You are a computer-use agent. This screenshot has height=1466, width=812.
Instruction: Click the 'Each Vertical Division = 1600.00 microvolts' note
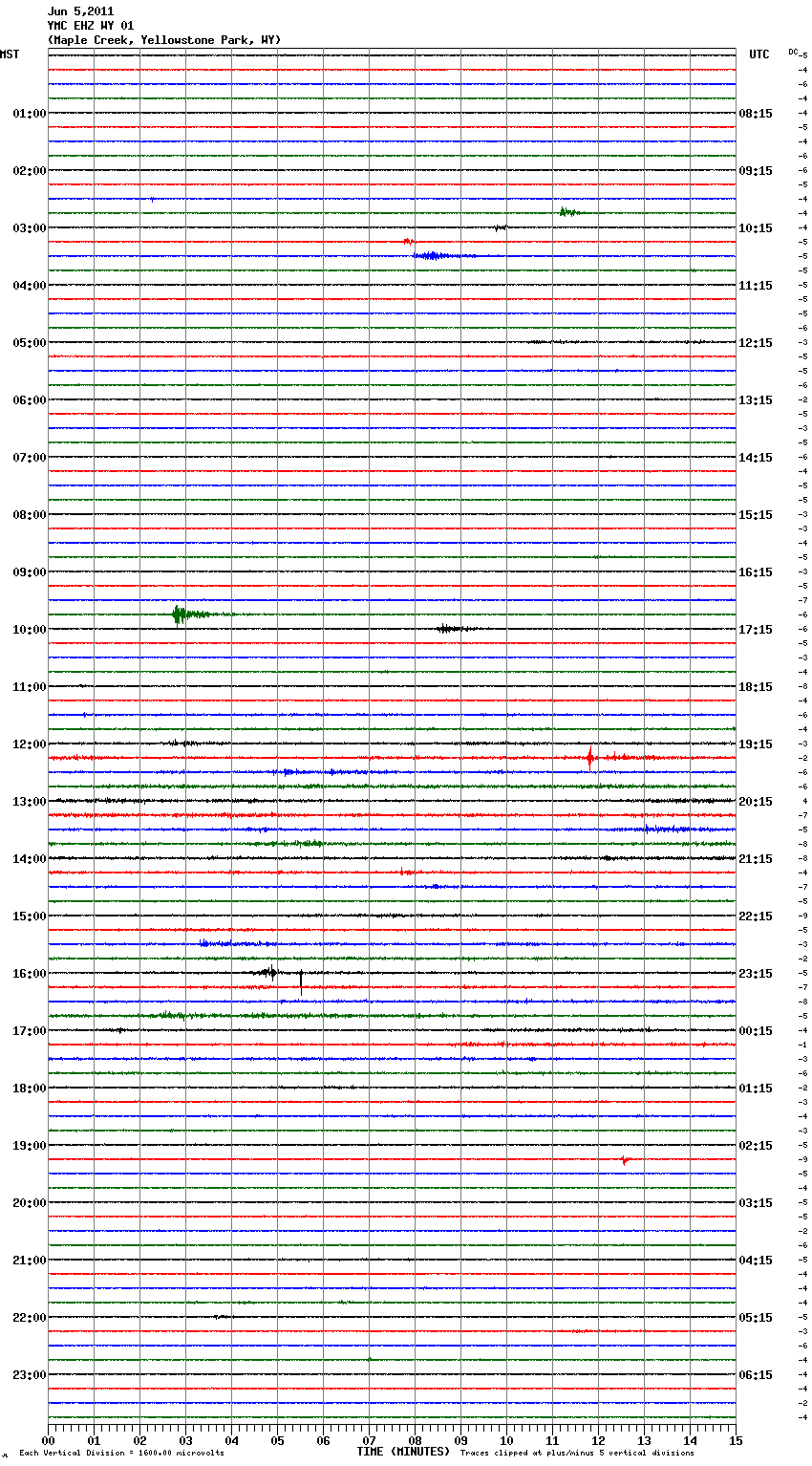121,1453
